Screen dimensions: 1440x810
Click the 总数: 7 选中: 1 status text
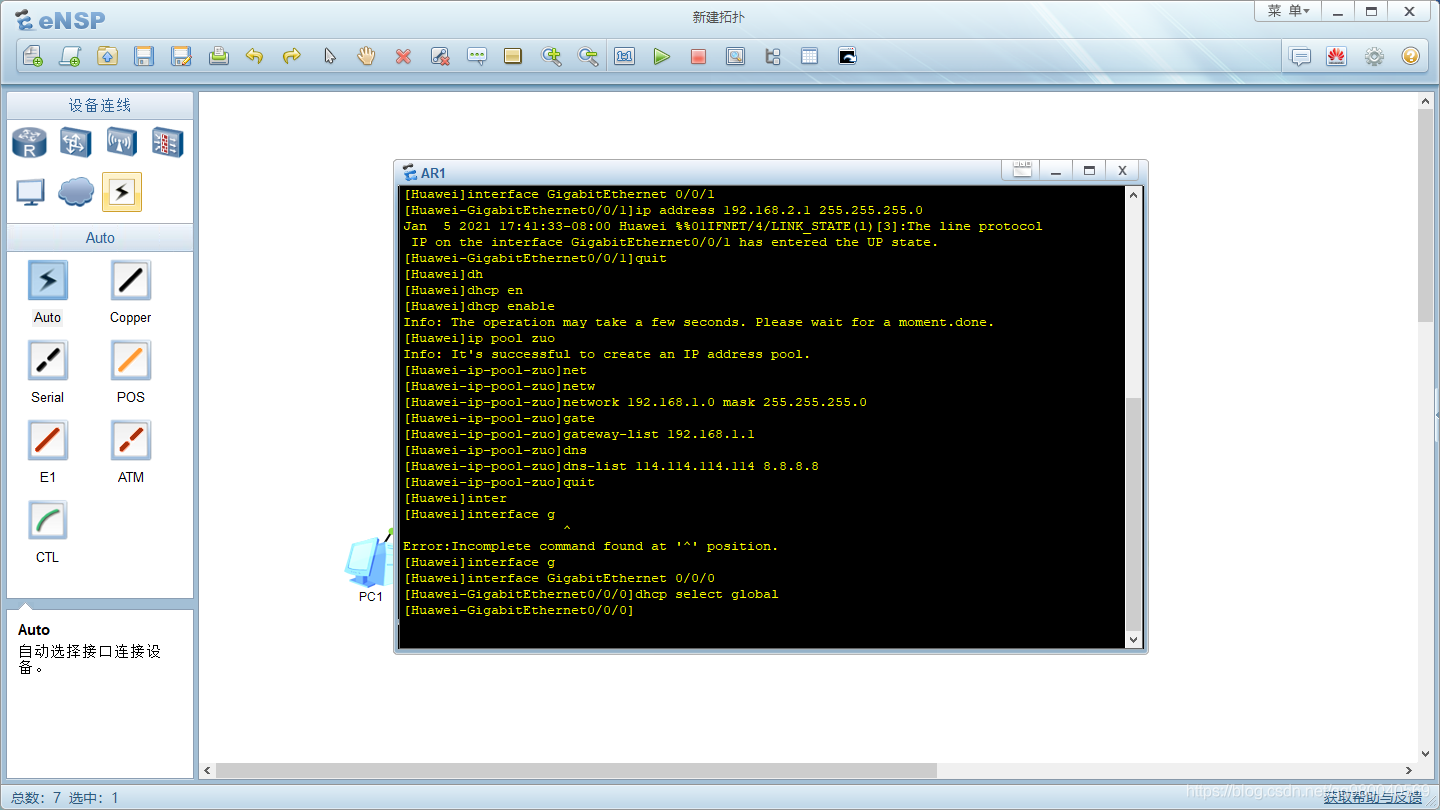click(64, 797)
